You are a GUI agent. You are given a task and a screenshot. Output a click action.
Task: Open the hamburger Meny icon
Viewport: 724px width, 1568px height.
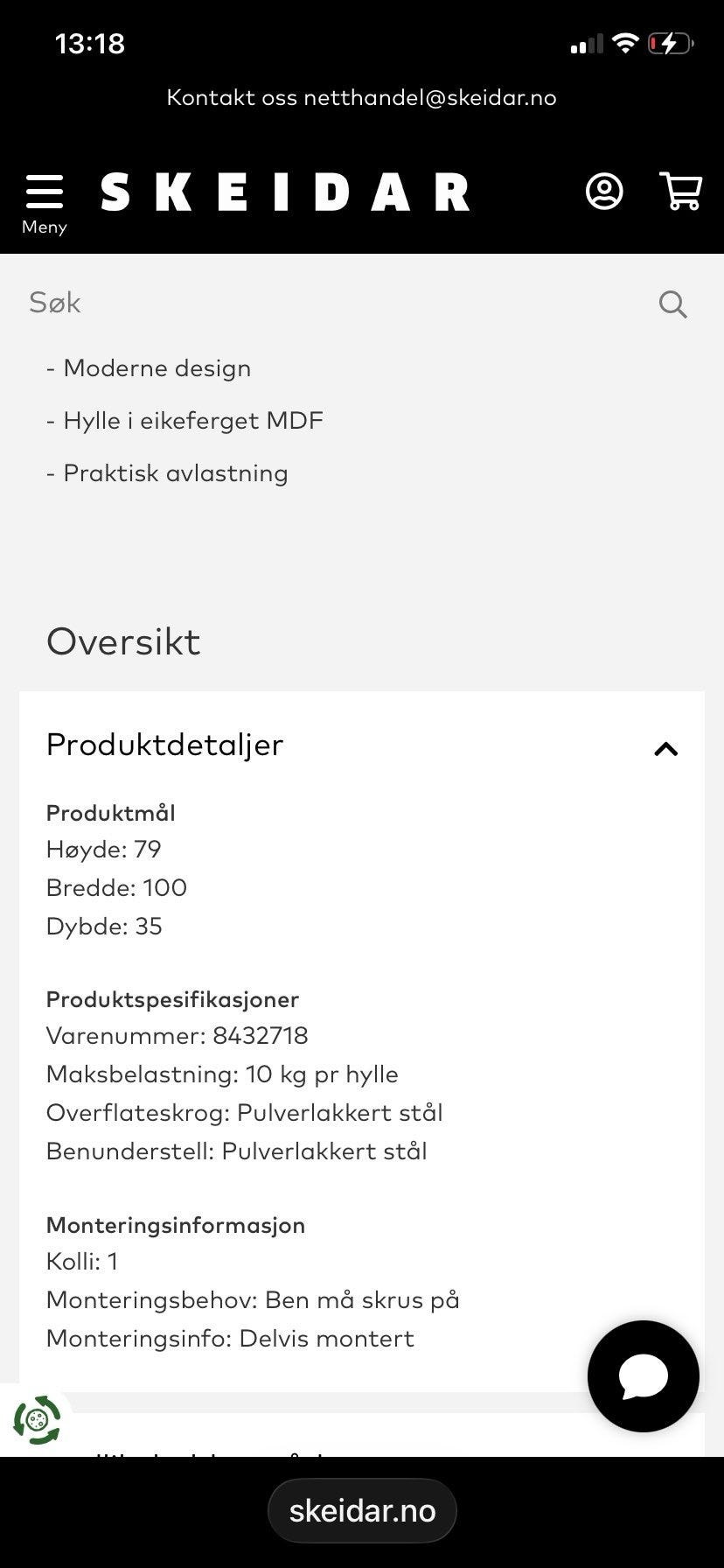45,192
